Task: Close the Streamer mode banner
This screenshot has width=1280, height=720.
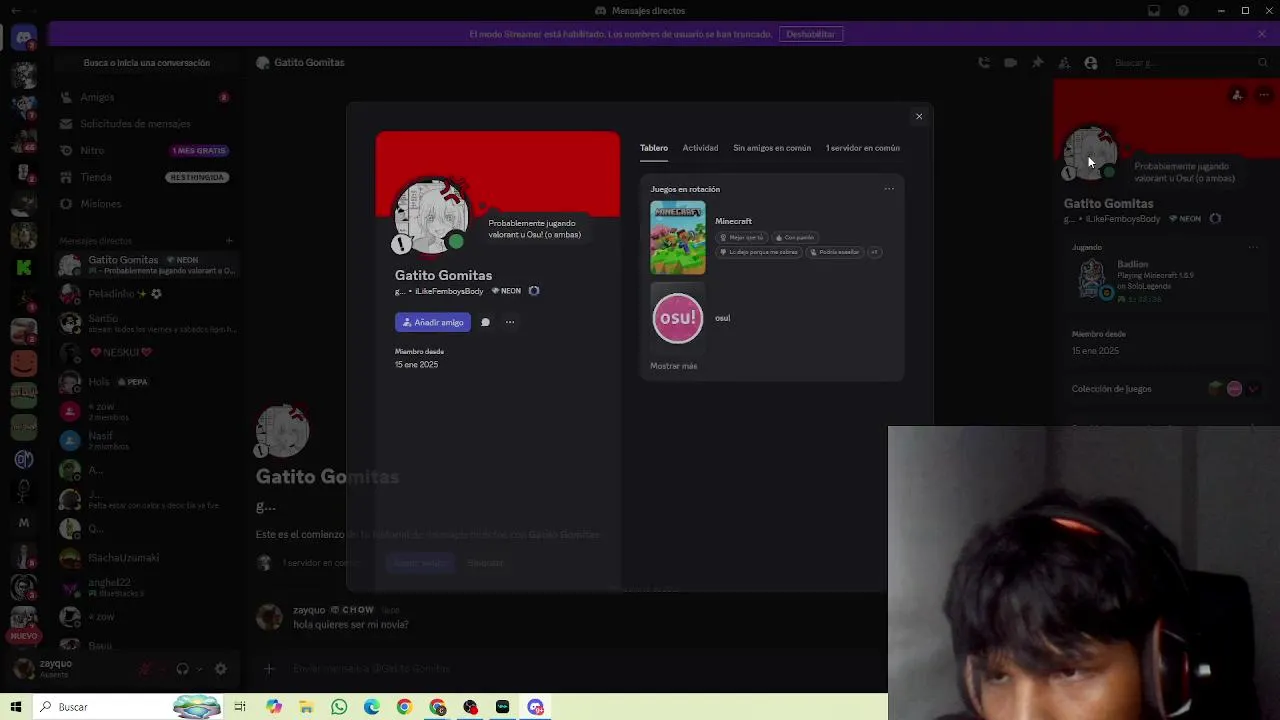Action: pyautogui.click(x=1262, y=34)
